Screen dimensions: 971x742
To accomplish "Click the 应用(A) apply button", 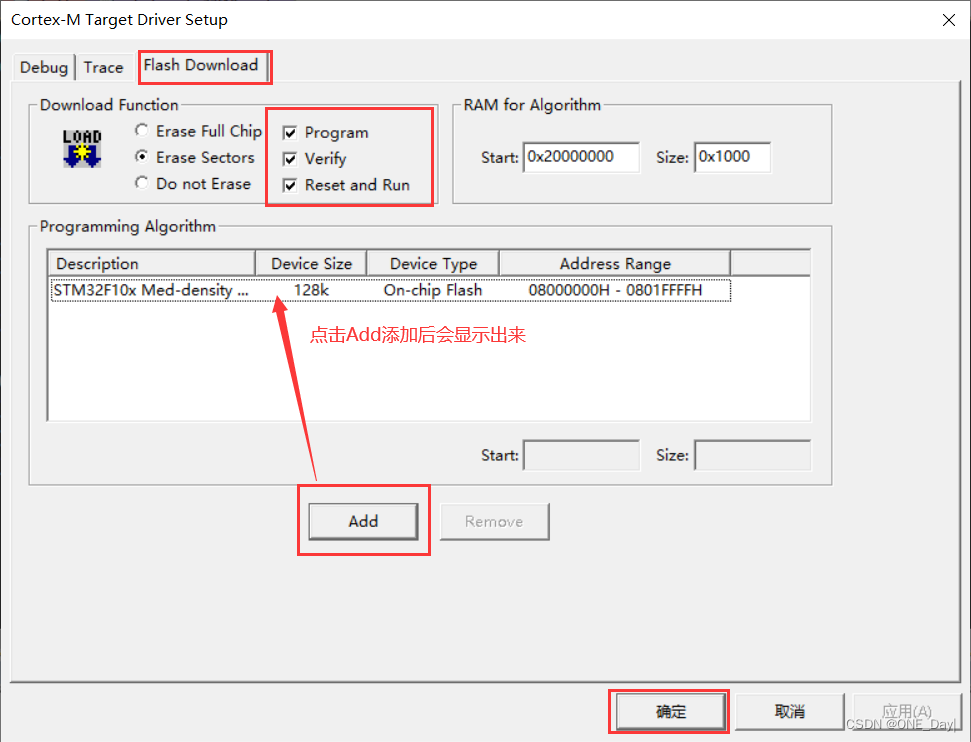I will click(907, 712).
